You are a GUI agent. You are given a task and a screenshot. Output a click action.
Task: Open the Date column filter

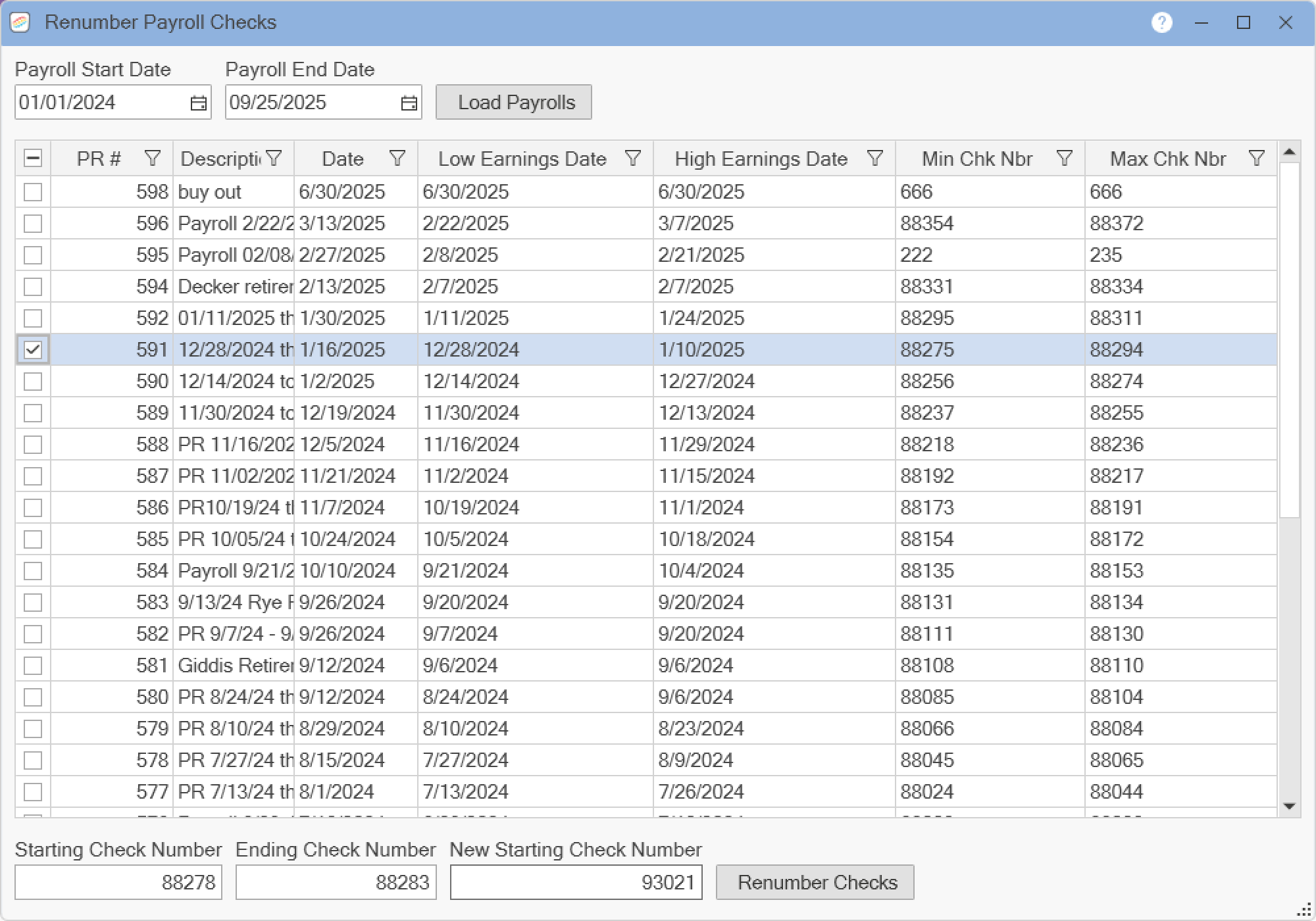click(397, 159)
